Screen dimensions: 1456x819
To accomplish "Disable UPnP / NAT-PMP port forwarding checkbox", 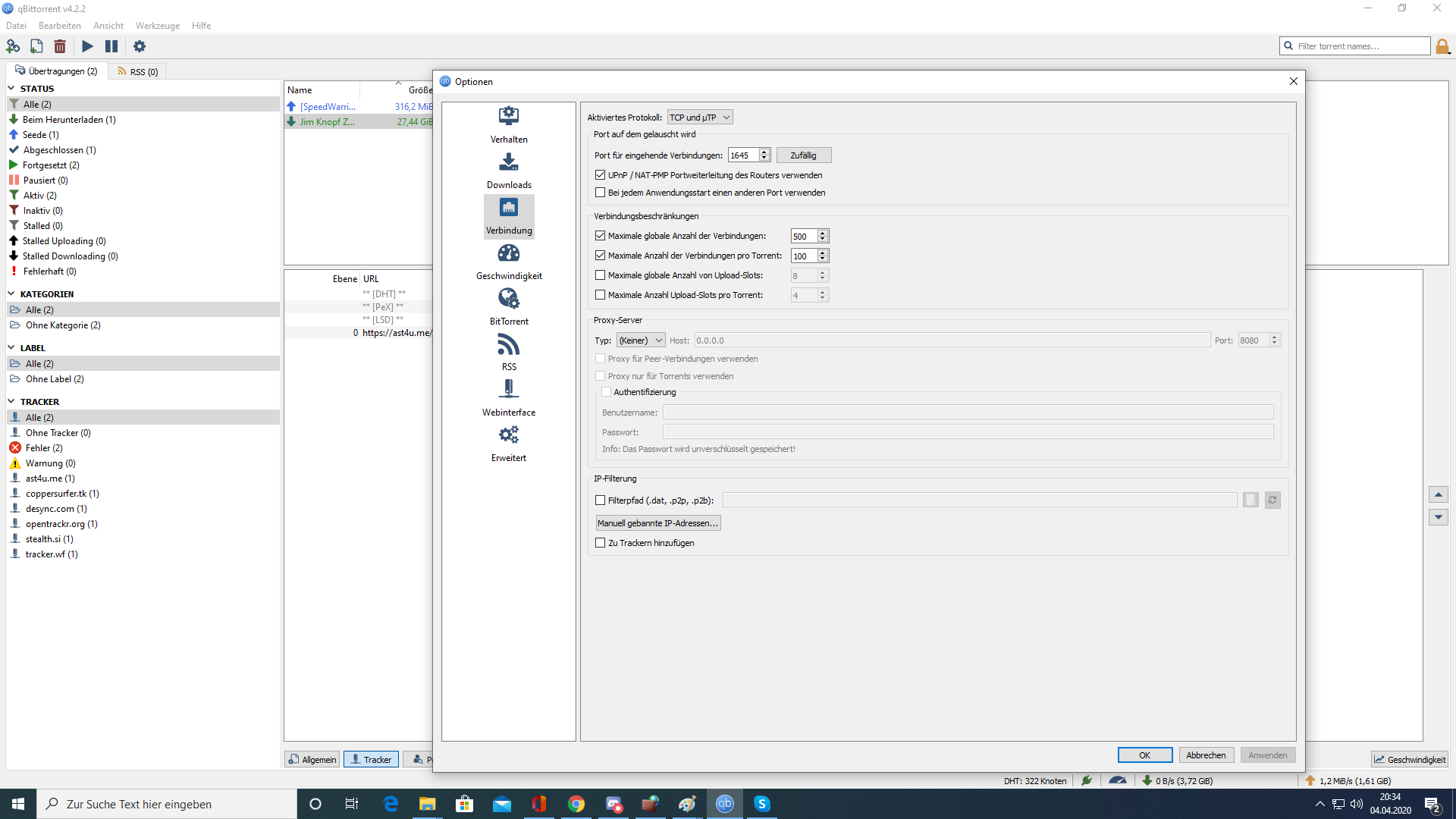I will (601, 175).
